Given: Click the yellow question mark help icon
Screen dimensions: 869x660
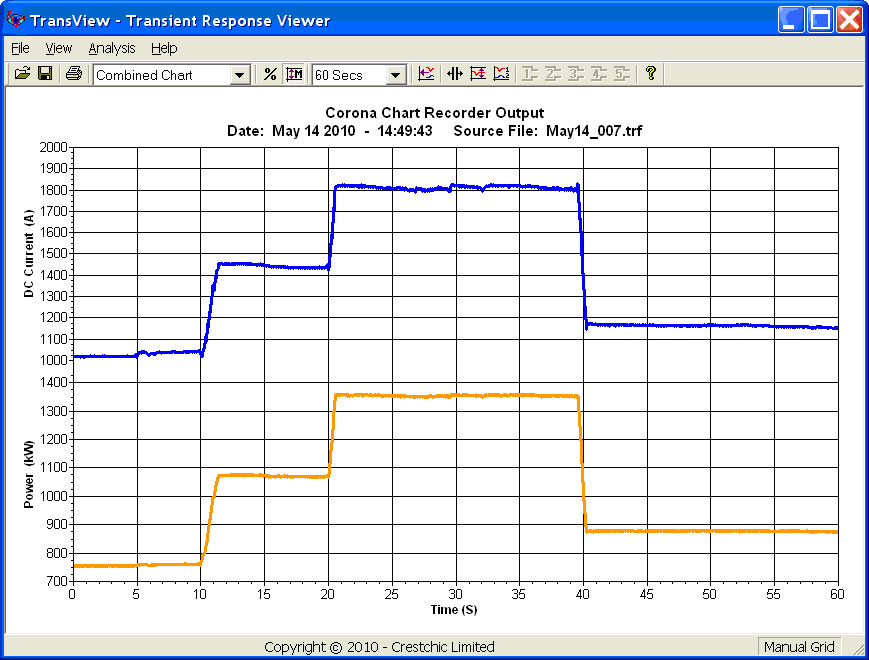Looking at the screenshot, I should click(x=651, y=73).
